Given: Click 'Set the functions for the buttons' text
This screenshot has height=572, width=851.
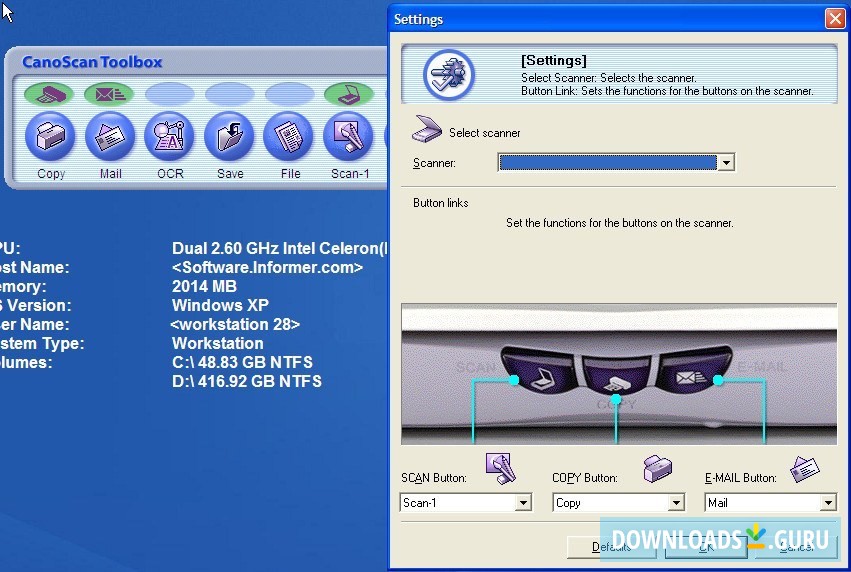Looking at the screenshot, I should (x=620, y=223).
